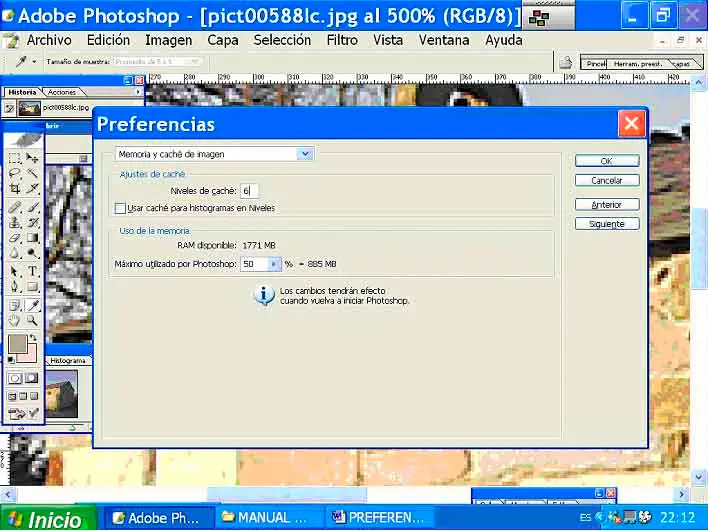Switch to Standard Mode editing
Screen dimensions: 708x531
14,378
